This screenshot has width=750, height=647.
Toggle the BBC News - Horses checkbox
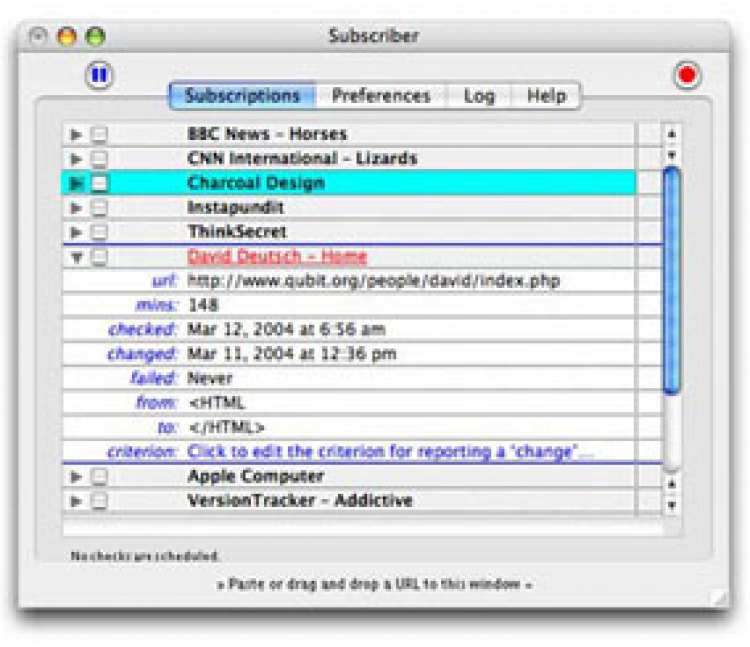[99, 135]
